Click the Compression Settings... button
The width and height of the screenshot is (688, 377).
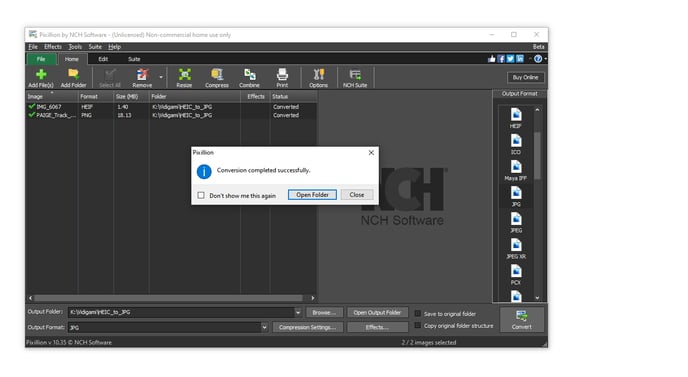pos(308,327)
